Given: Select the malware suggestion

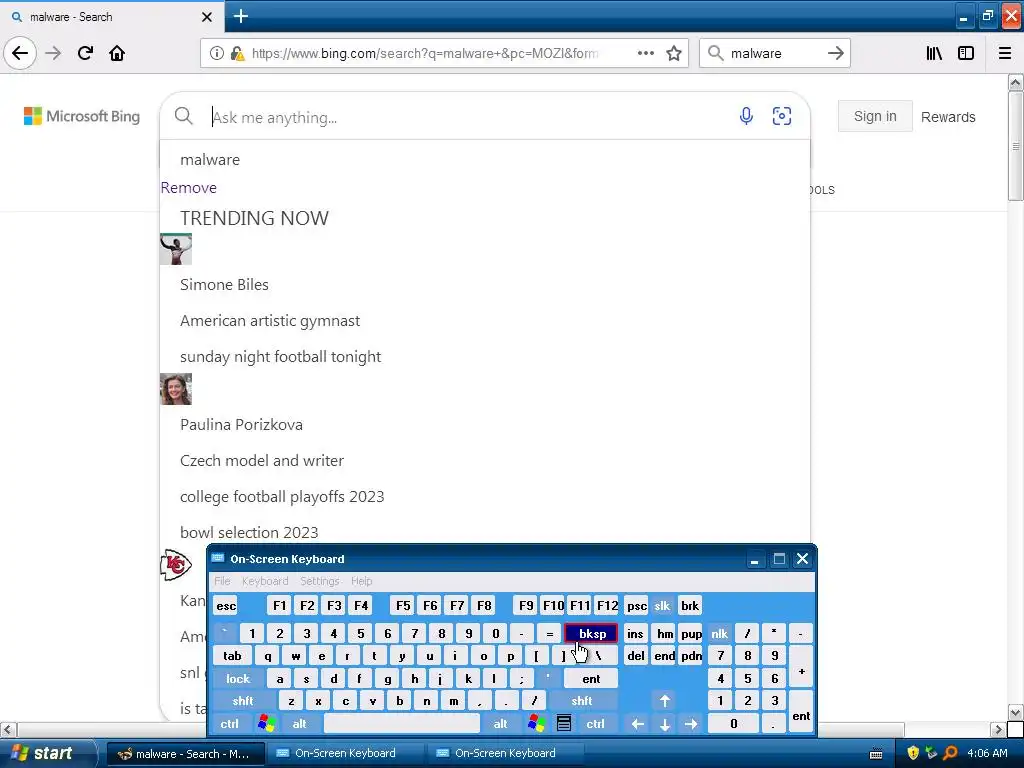Looking at the screenshot, I should tap(210, 159).
